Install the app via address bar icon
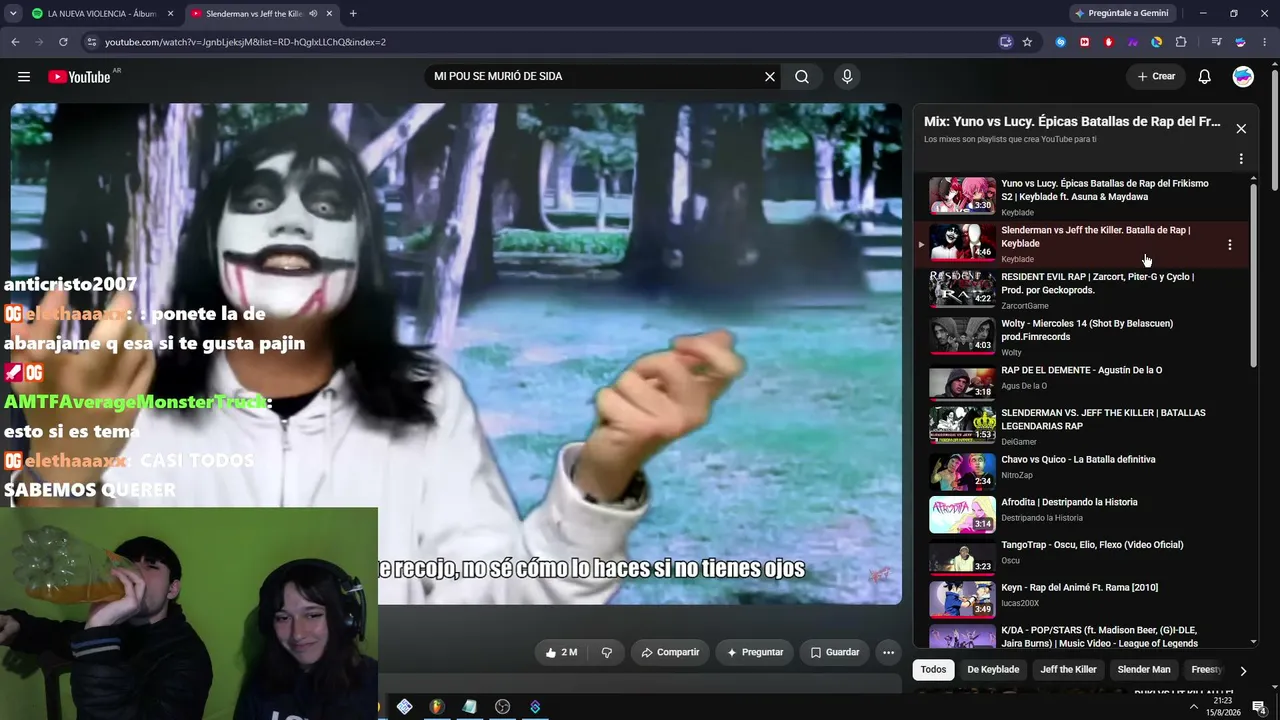Image resolution: width=1280 pixels, height=720 pixels. click(1006, 42)
